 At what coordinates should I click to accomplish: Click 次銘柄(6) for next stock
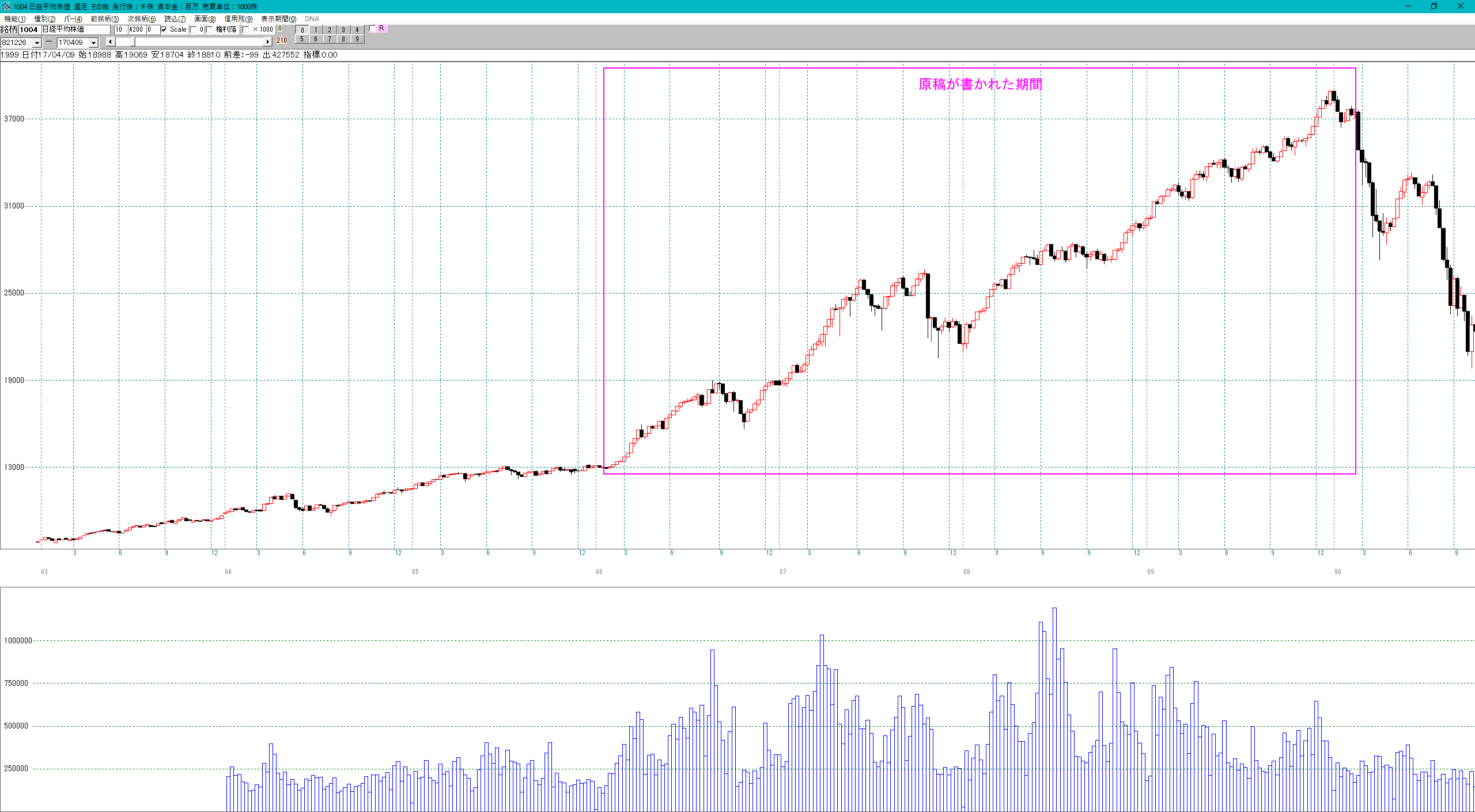(141, 19)
